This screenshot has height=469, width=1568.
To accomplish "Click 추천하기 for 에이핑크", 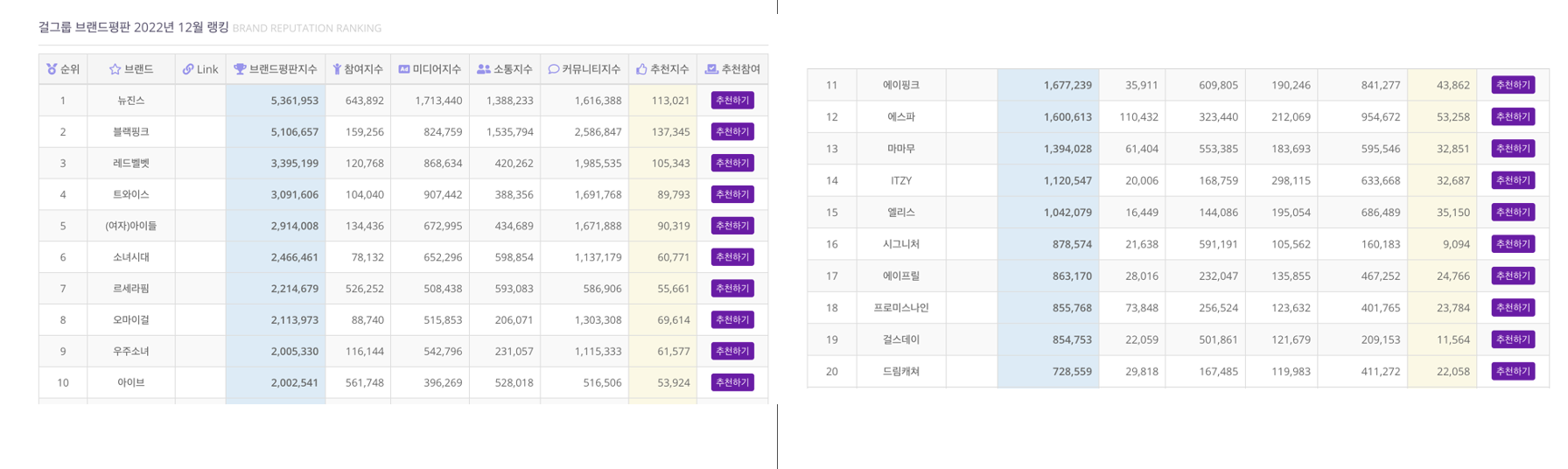I will coord(1513,85).
